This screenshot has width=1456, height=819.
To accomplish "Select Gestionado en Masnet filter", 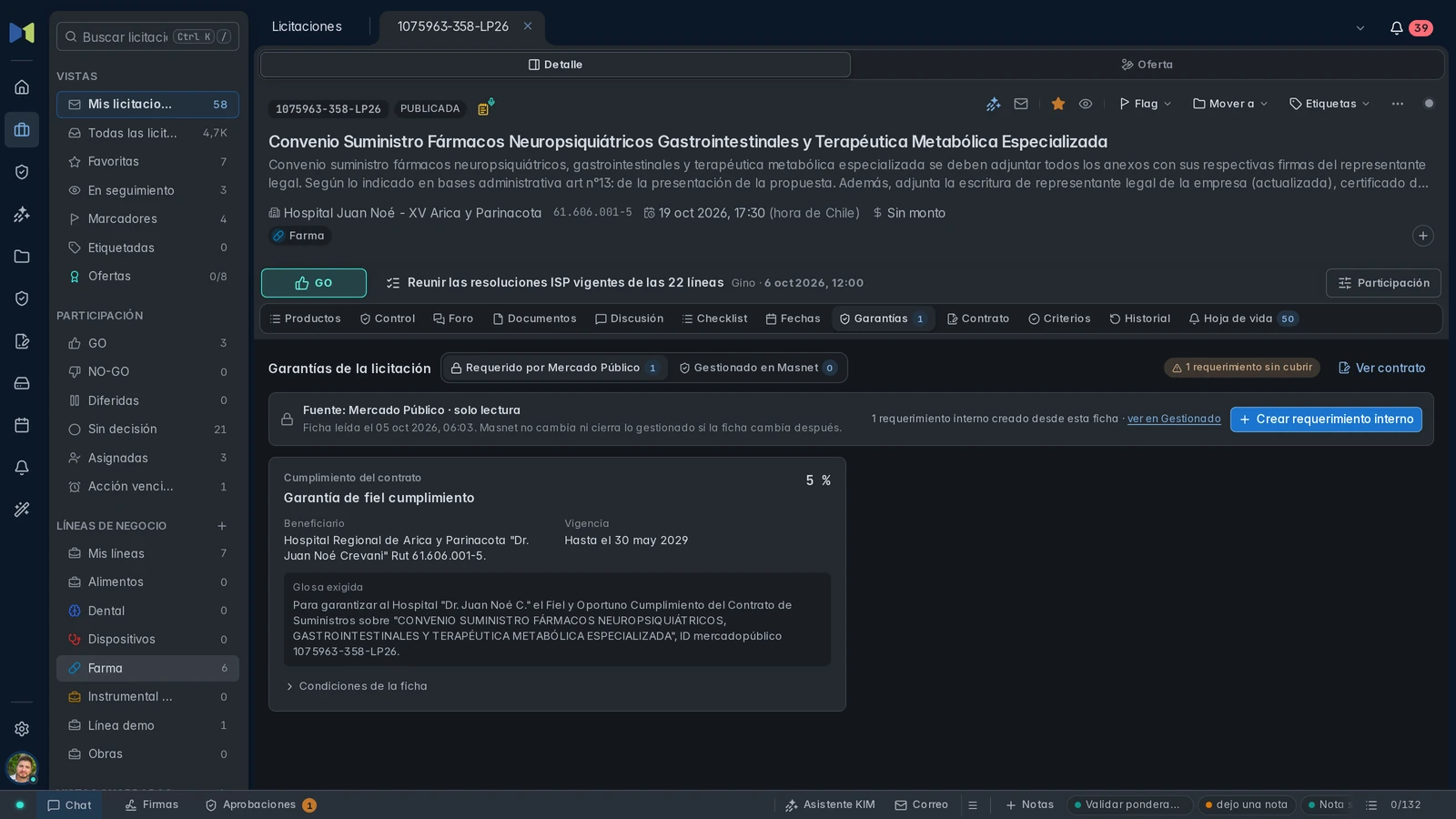I will [758, 368].
